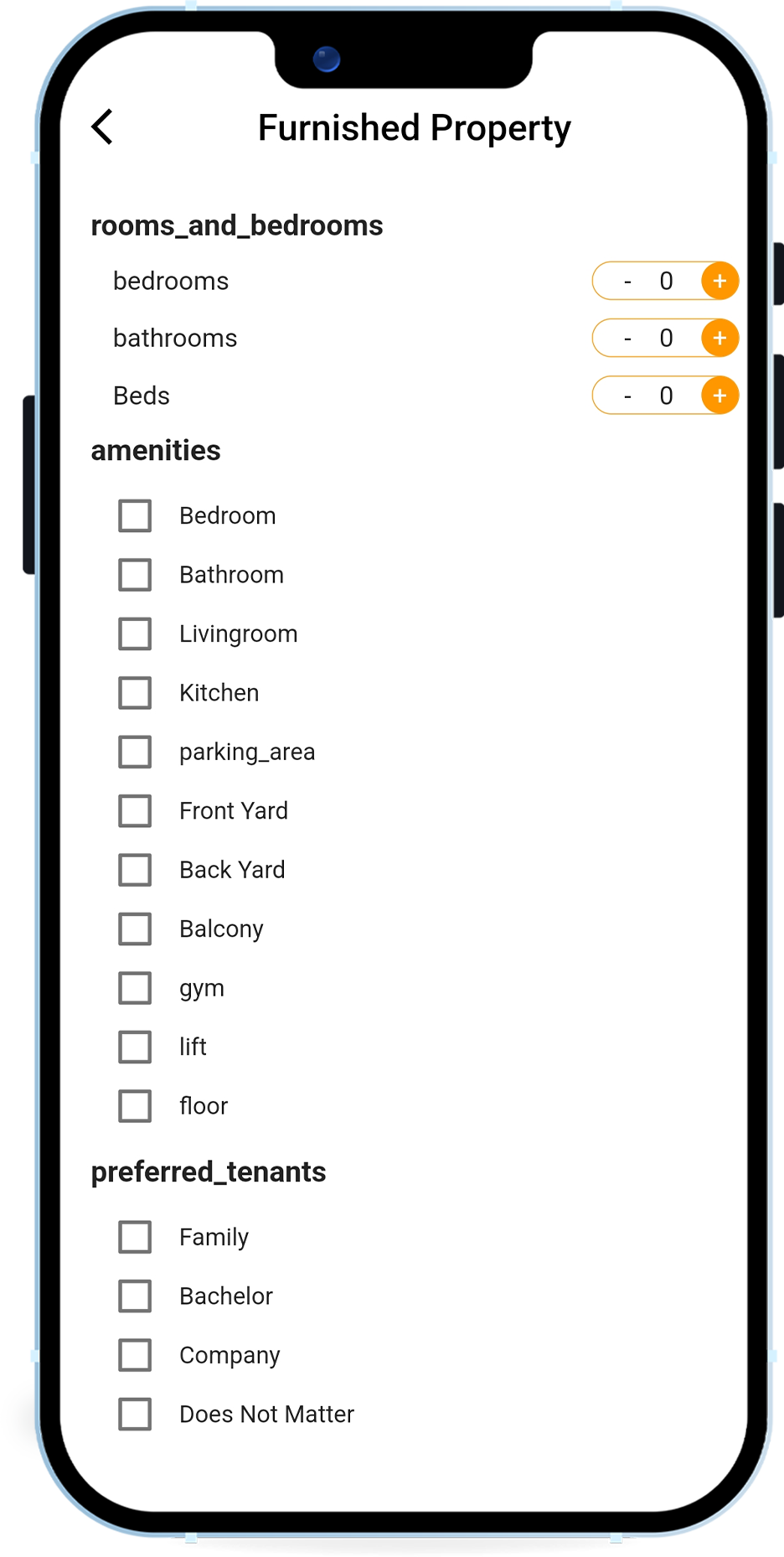Select the parking_area checkbox
784x1557 pixels.
coord(135,753)
